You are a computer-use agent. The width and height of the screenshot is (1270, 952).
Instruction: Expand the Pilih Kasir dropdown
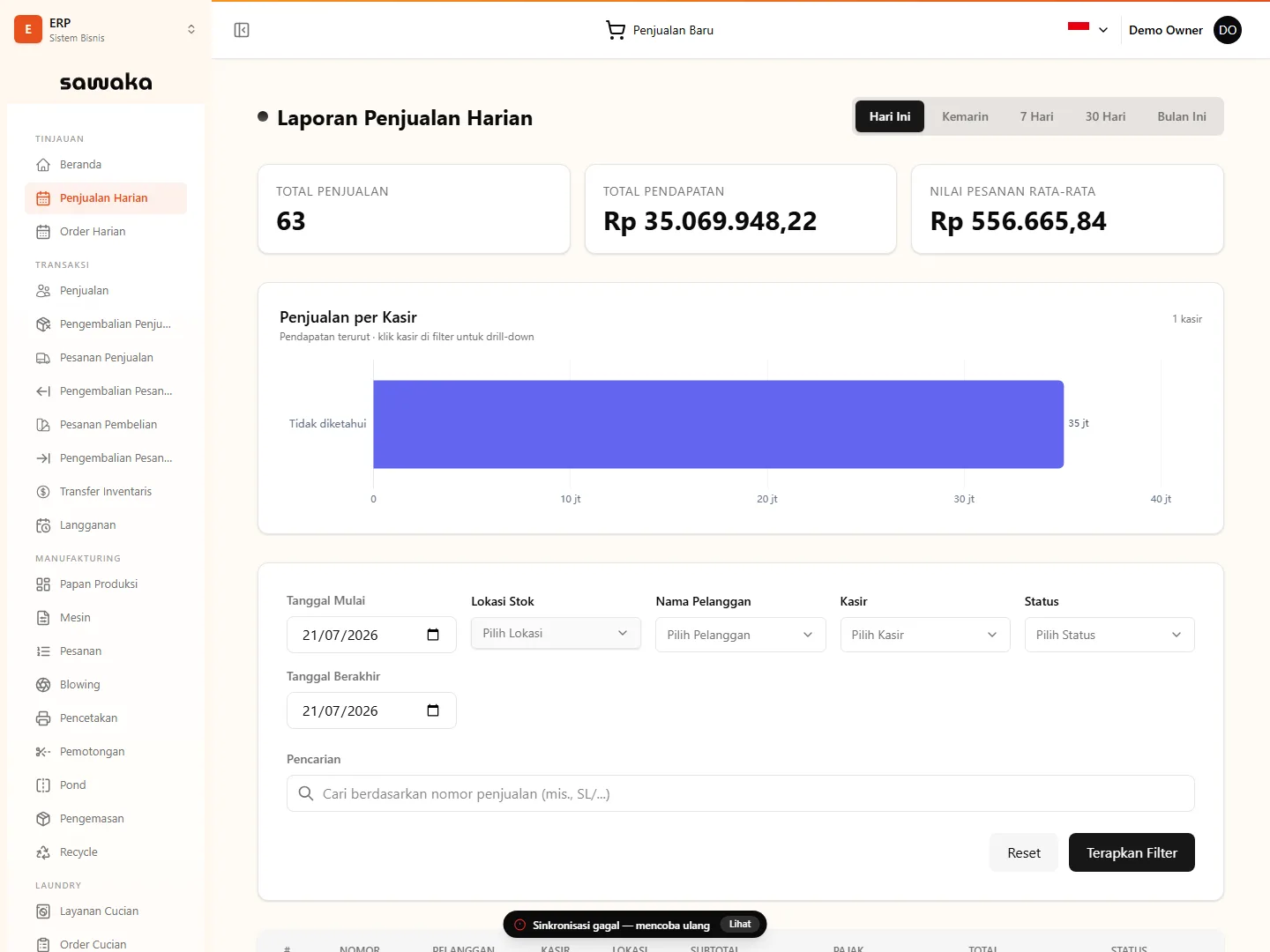924,635
